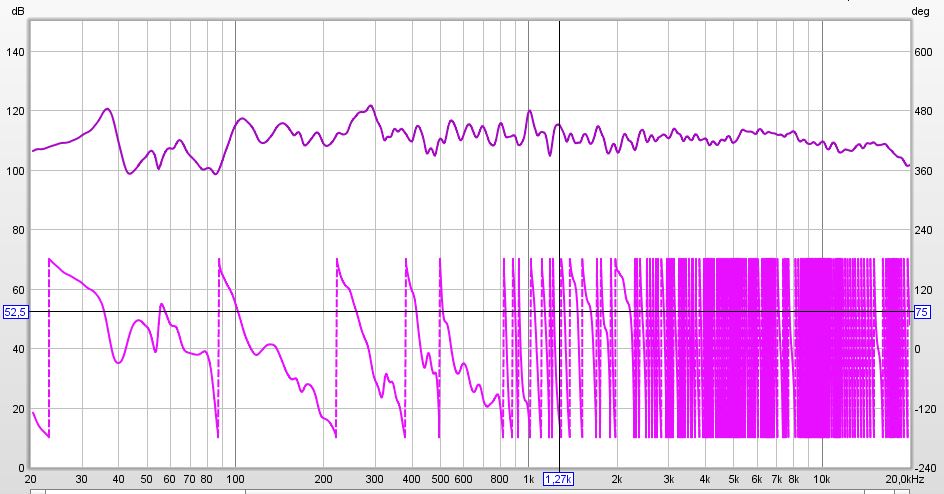Click the deg unit label on right axis

tap(921, 11)
